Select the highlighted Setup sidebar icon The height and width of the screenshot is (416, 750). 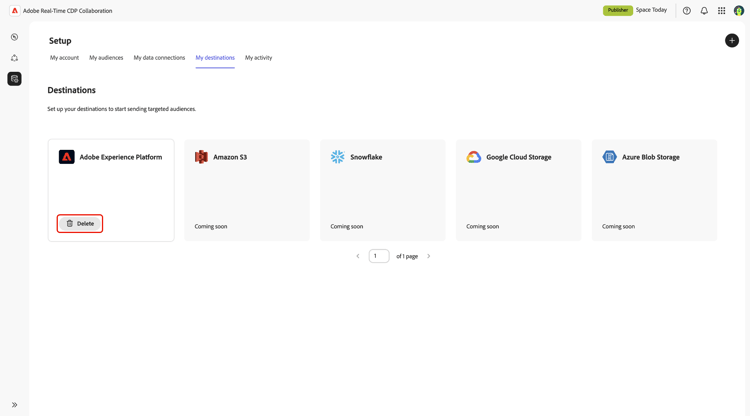(14, 79)
